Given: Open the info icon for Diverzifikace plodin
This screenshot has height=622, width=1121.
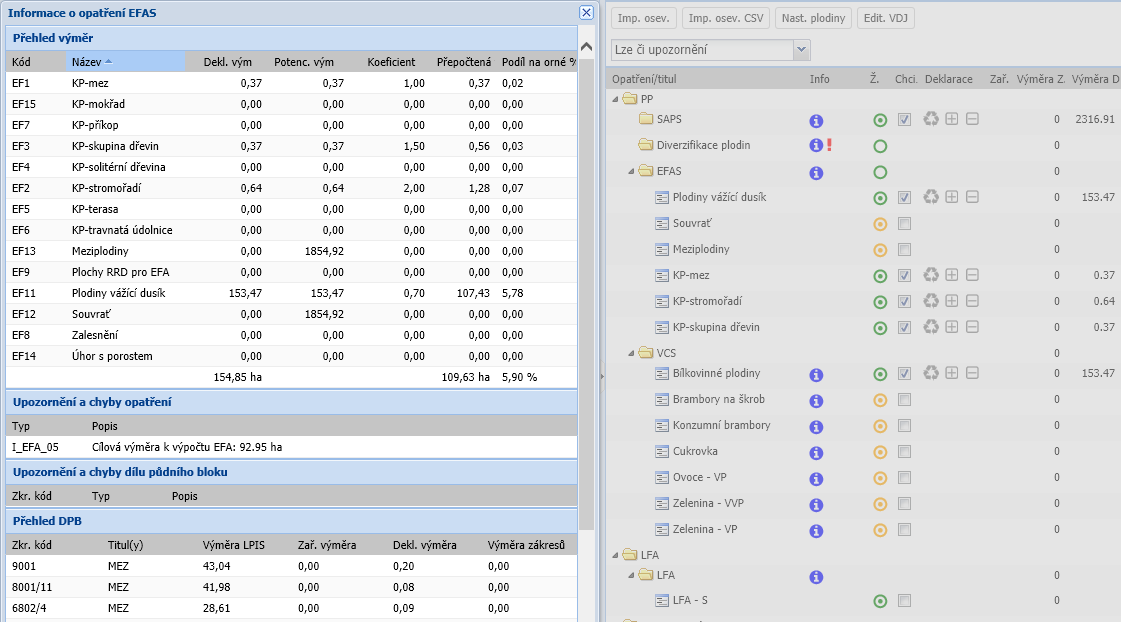Looking at the screenshot, I should tap(816, 145).
